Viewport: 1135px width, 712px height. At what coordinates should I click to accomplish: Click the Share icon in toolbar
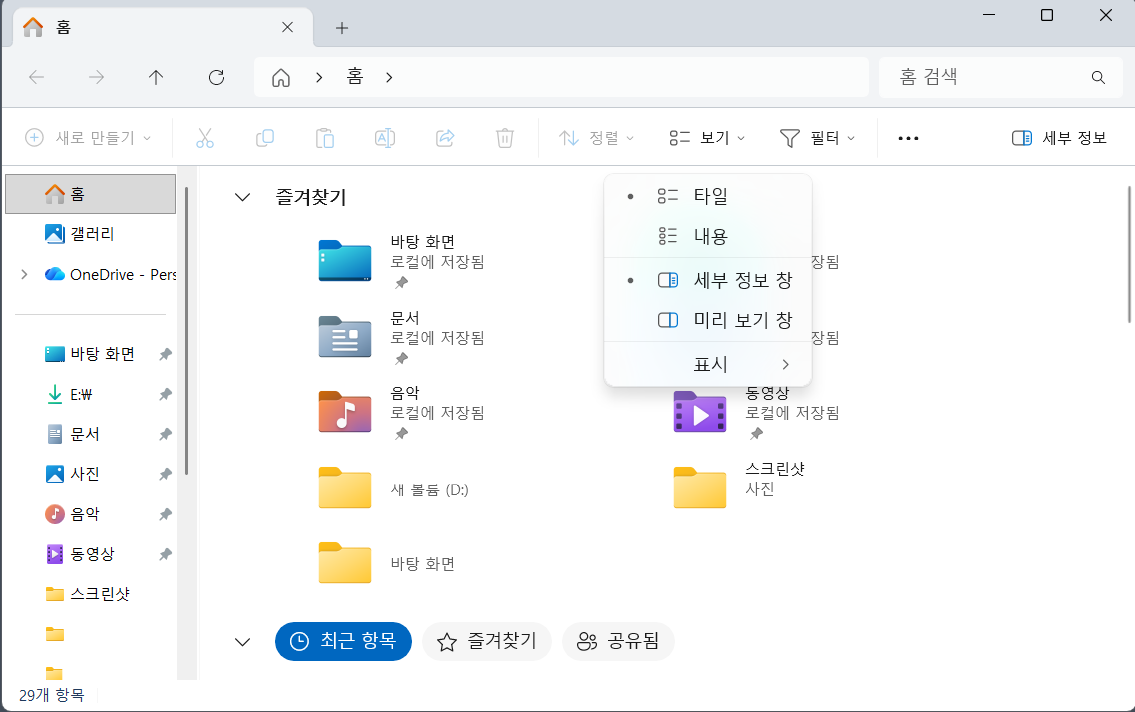coord(445,137)
